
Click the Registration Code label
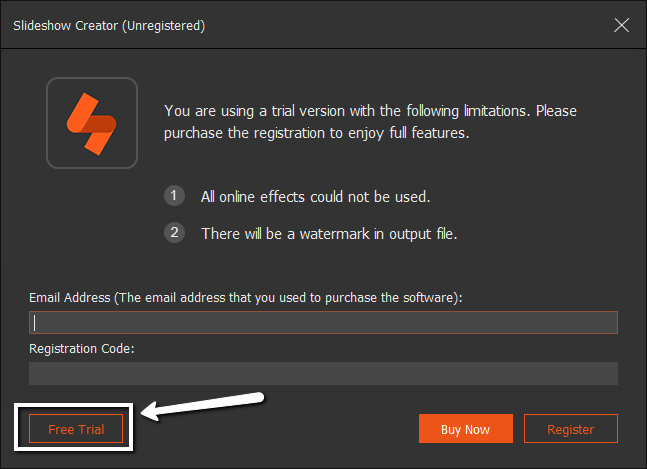pos(82,349)
